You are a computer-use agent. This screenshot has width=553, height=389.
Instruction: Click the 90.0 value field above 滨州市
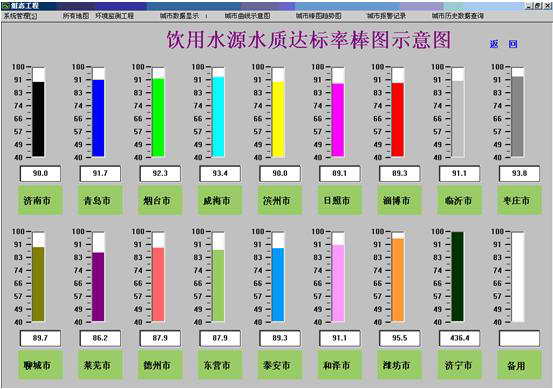280,174
